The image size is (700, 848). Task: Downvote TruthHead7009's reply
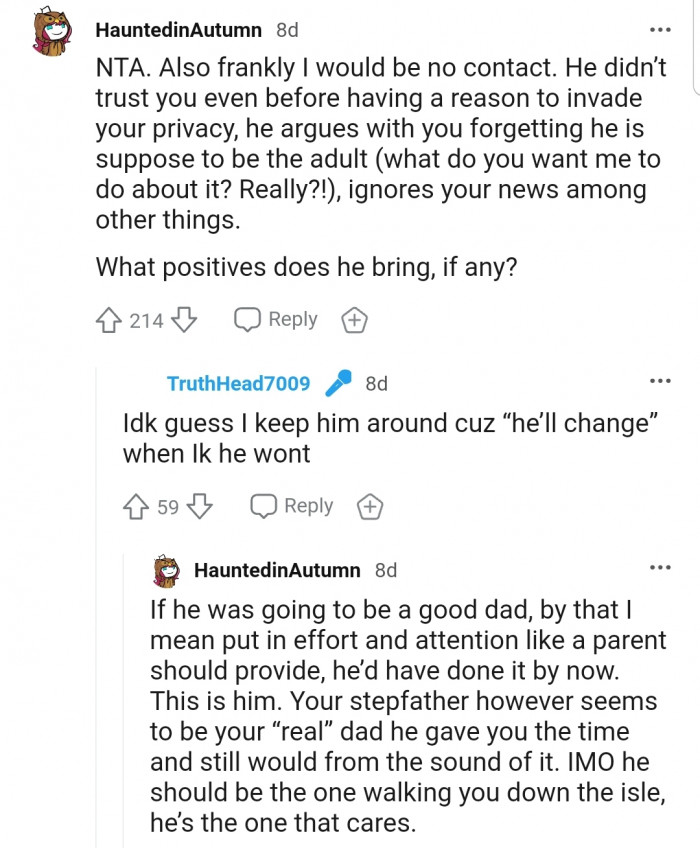tap(200, 507)
